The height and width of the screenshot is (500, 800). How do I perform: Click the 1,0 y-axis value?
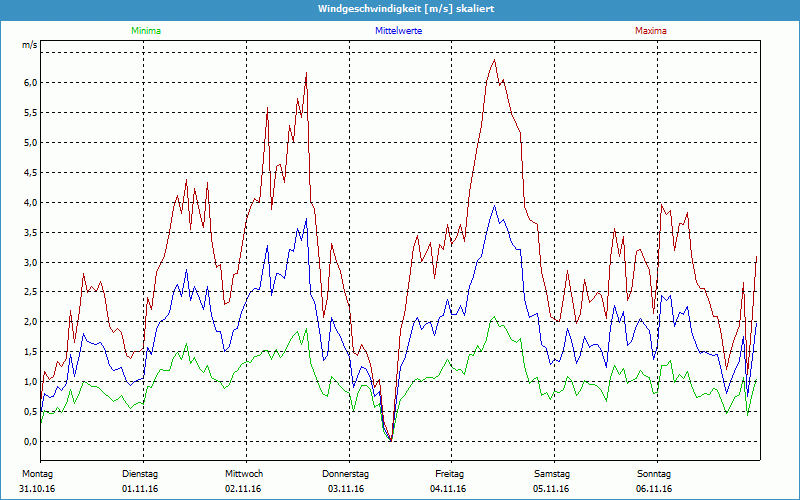(31, 382)
